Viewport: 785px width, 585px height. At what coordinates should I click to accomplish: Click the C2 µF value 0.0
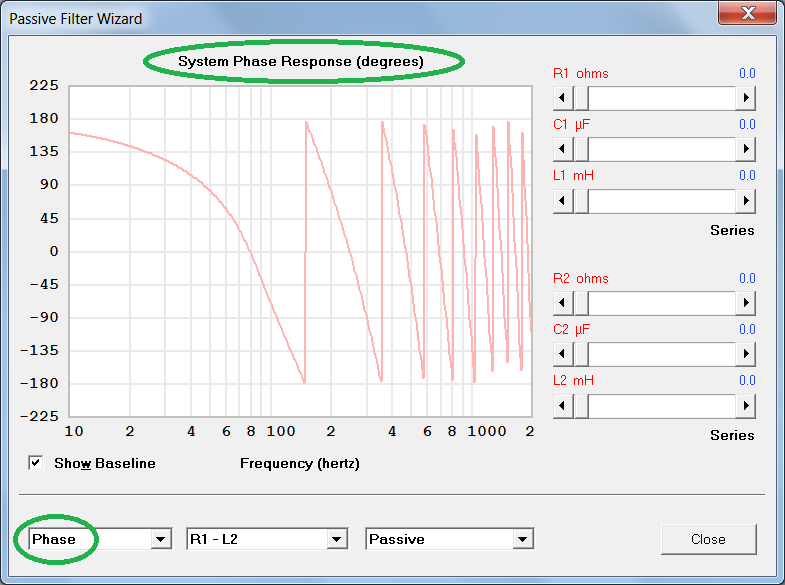pos(747,329)
